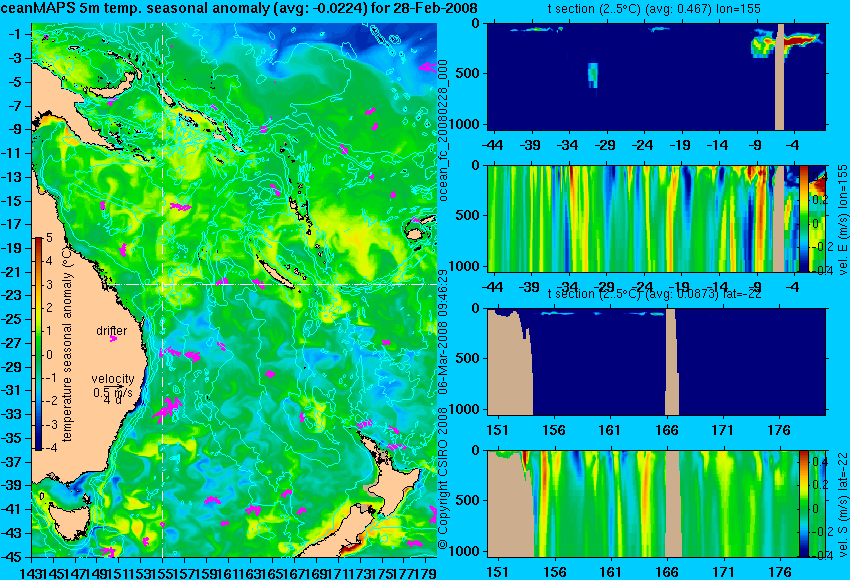The image size is (850, 580).
Task: Click the main title mentioning 28-Feb-2008
Action: [x=239, y=8]
